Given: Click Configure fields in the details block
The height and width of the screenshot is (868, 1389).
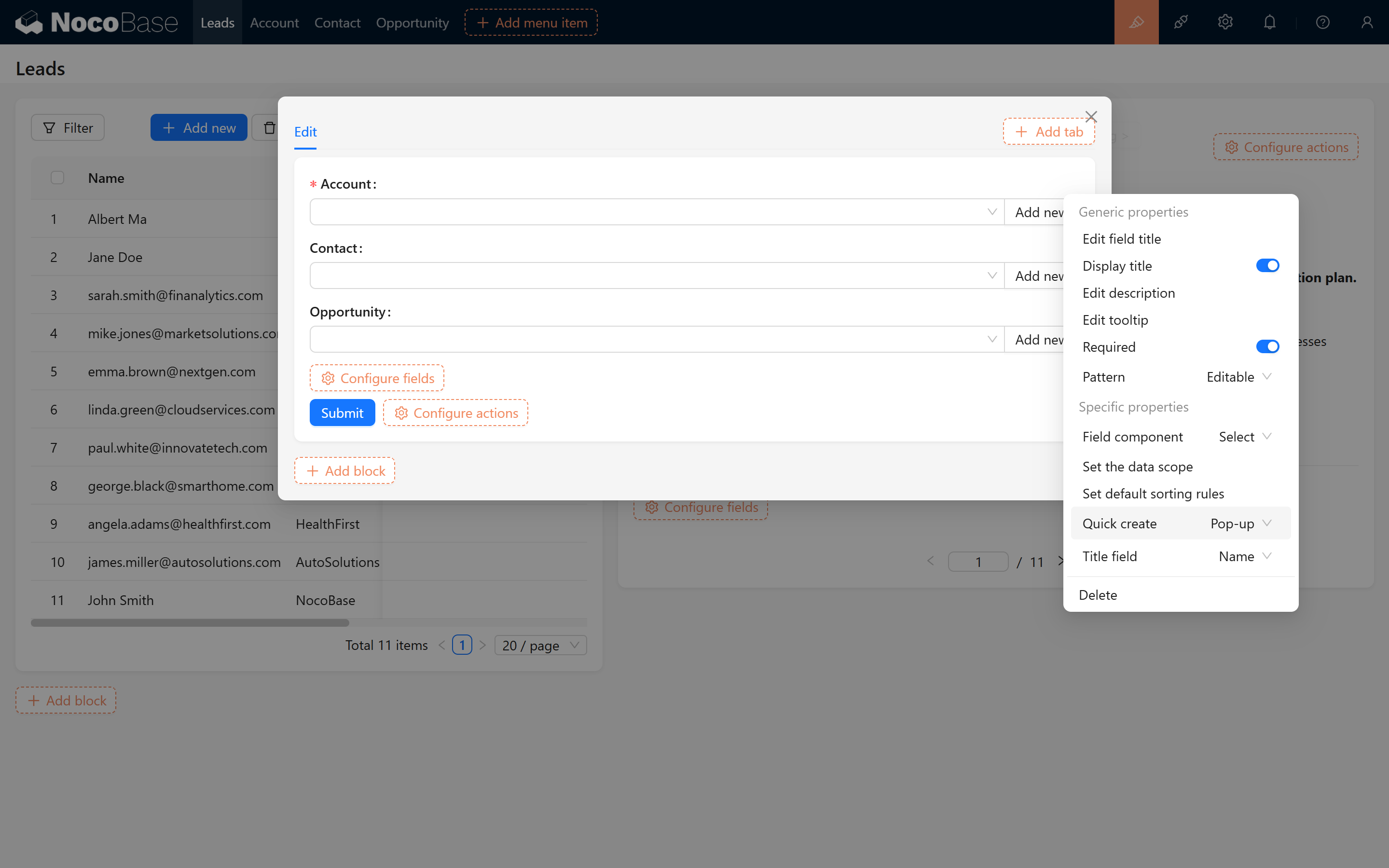Looking at the screenshot, I should coord(701,508).
